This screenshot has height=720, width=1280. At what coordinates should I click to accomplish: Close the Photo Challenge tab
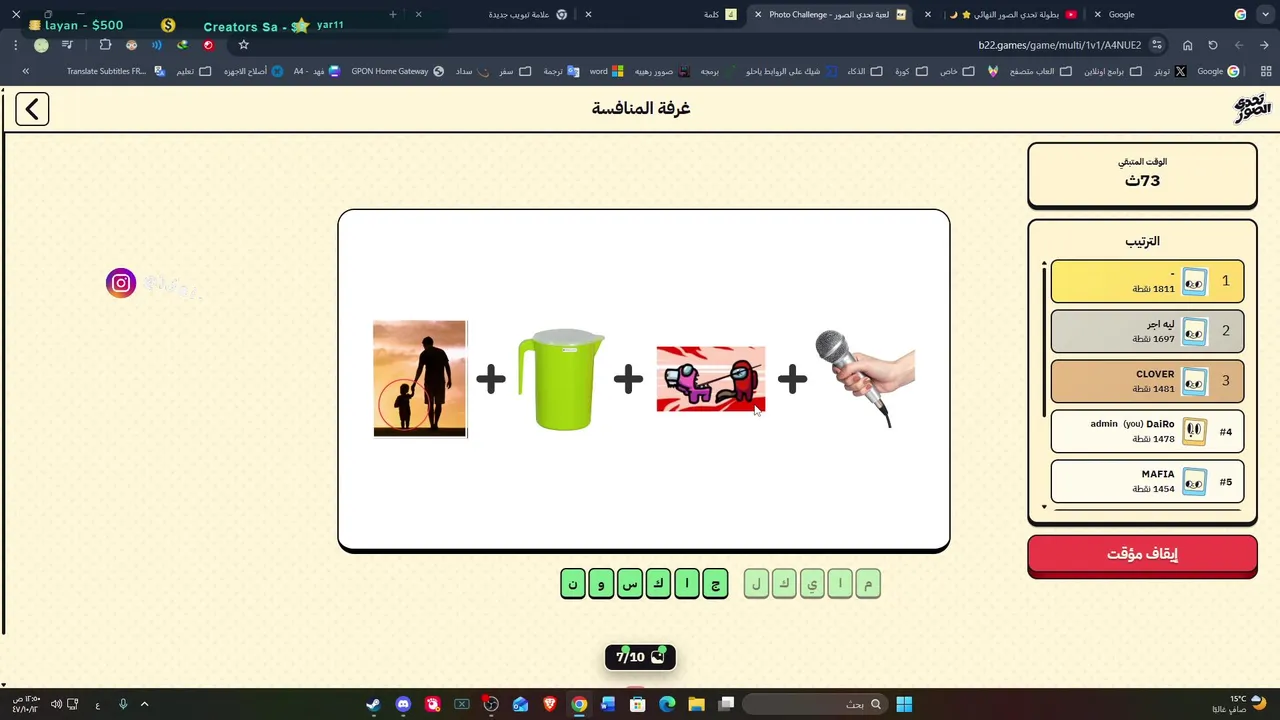(x=758, y=14)
